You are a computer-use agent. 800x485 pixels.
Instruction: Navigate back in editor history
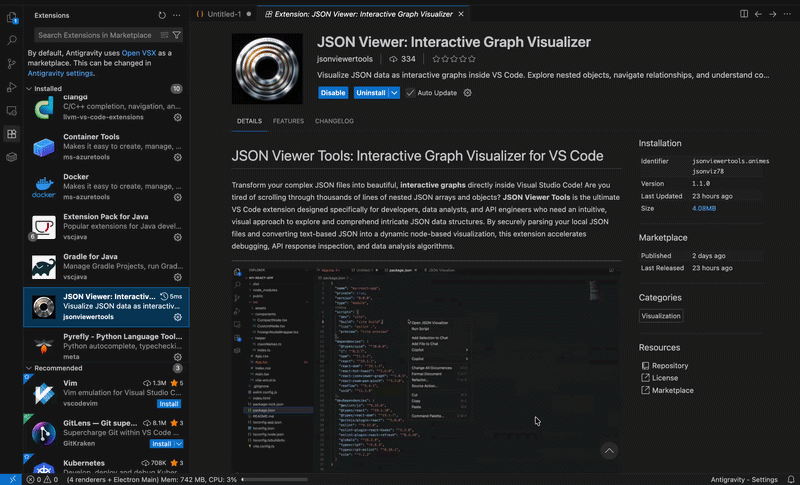pos(758,14)
